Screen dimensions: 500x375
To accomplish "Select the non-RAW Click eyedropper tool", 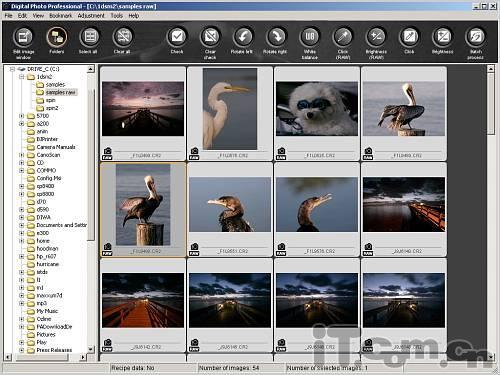I will (x=409, y=37).
